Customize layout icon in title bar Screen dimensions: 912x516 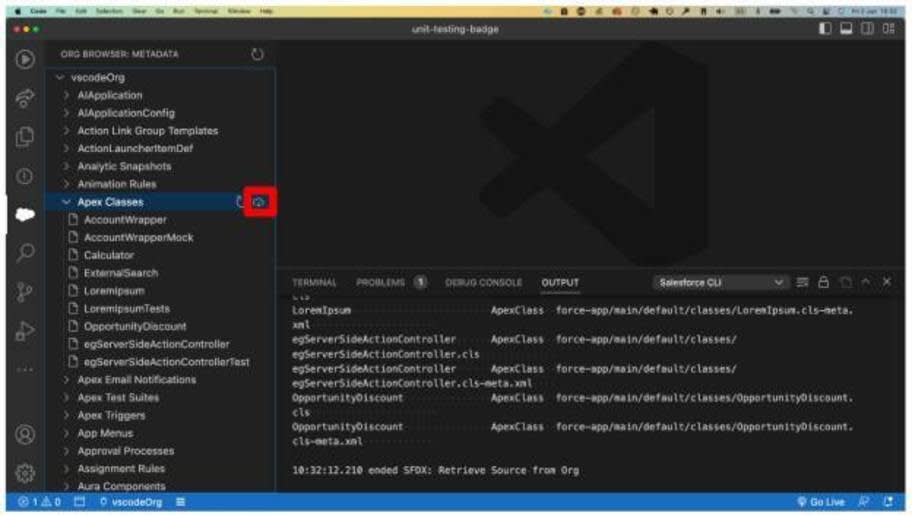pyautogui.click(x=889, y=29)
